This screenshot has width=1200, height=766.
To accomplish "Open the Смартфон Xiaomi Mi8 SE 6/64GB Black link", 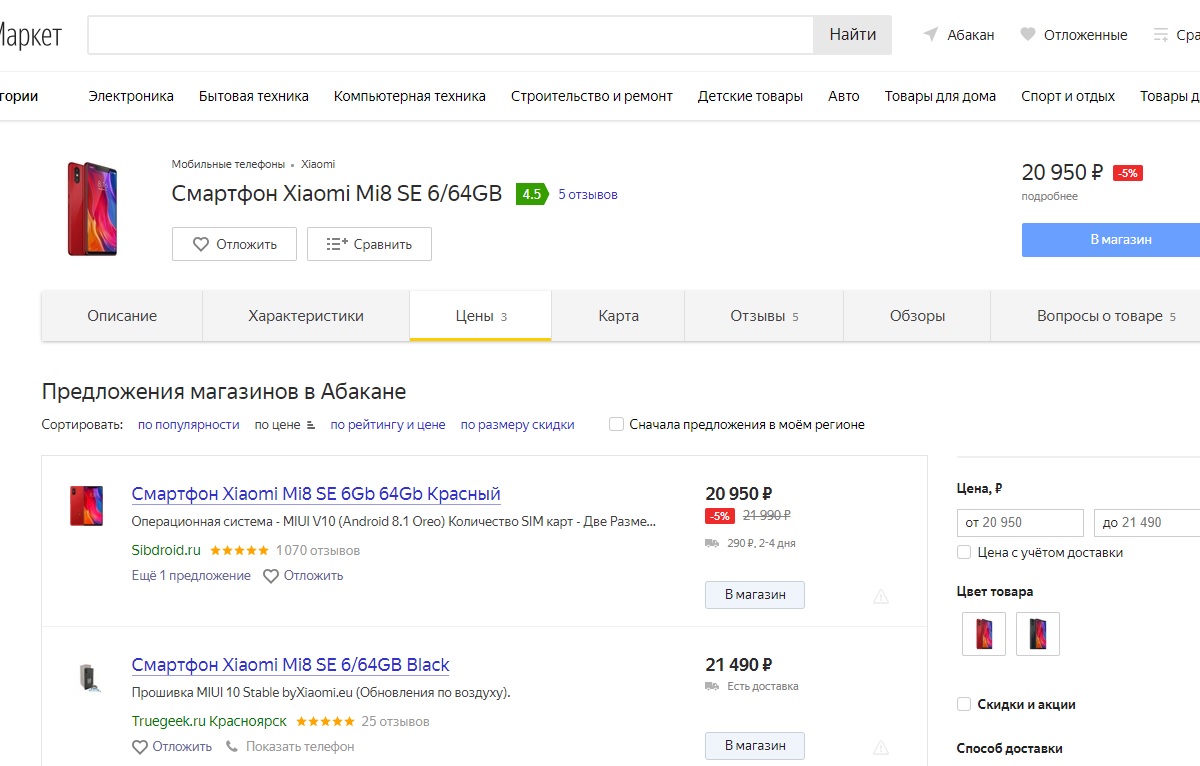I will coord(291,665).
